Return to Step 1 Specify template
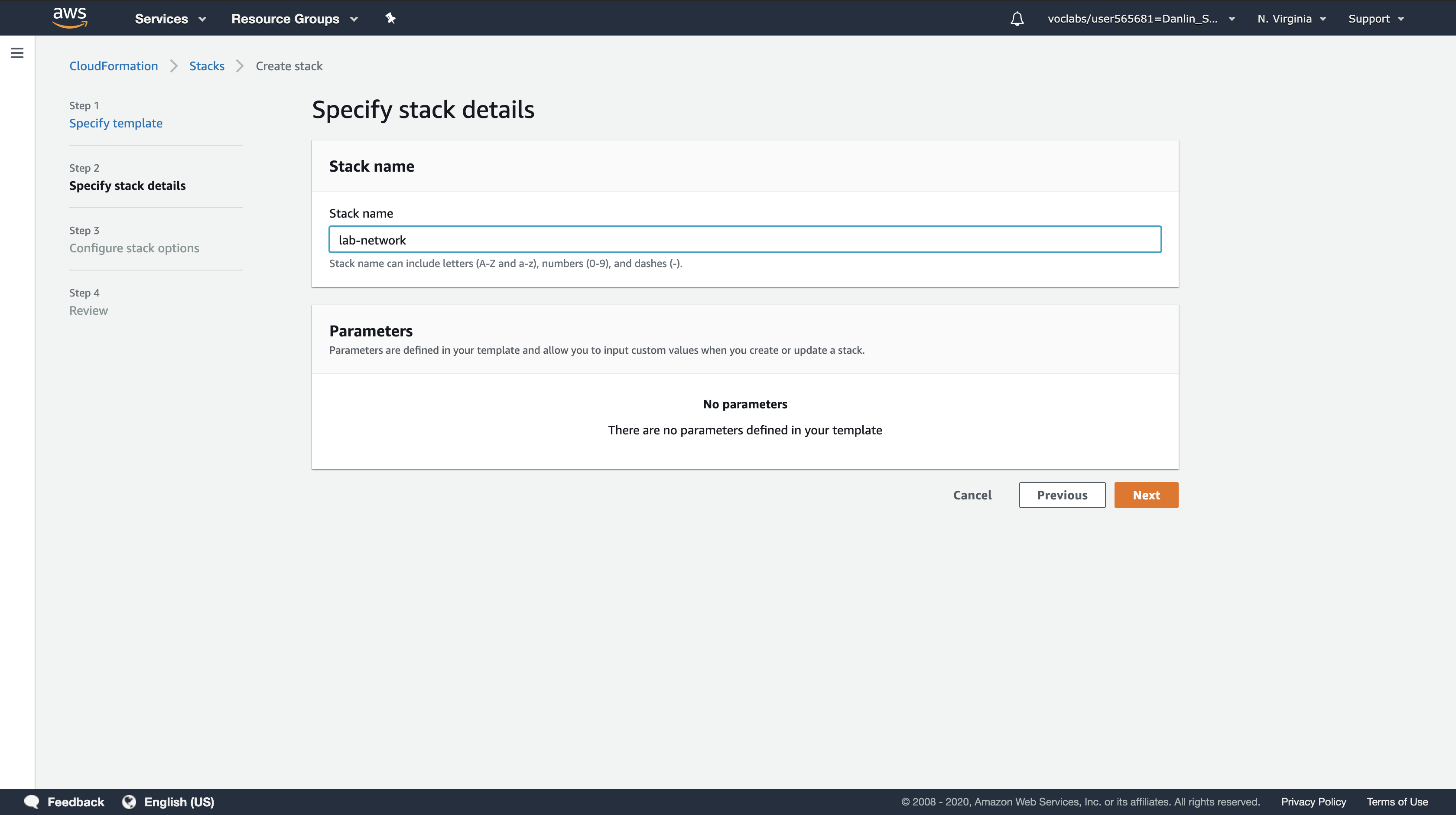1456x815 pixels. 116,123
